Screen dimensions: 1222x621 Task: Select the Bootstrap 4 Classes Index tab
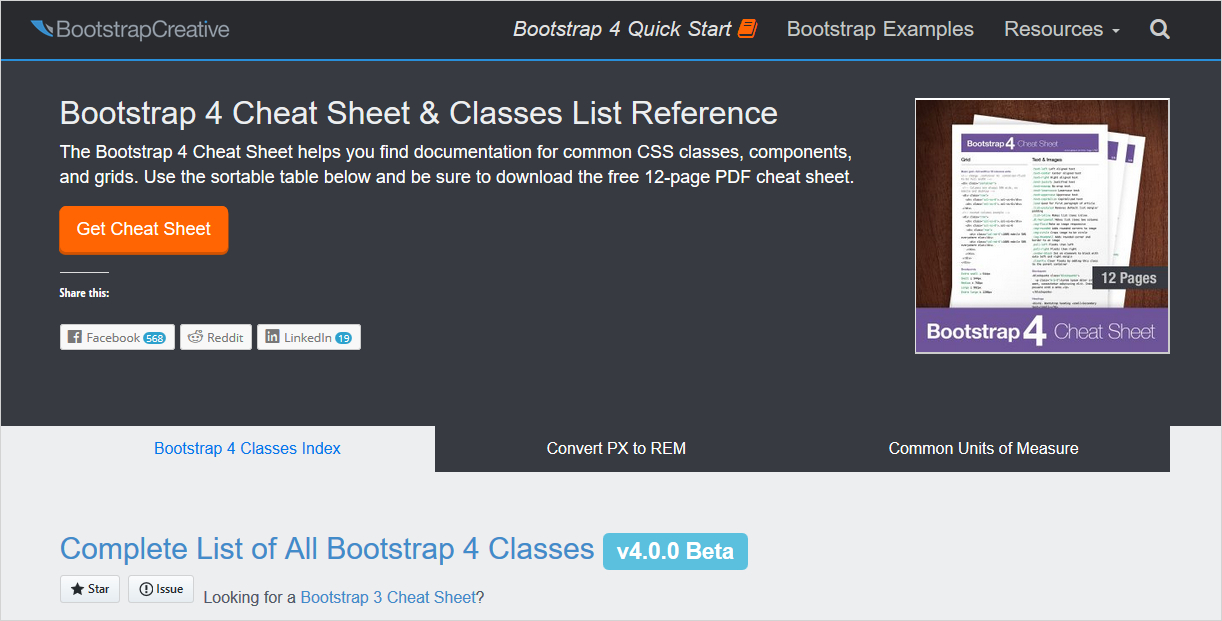(247, 448)
